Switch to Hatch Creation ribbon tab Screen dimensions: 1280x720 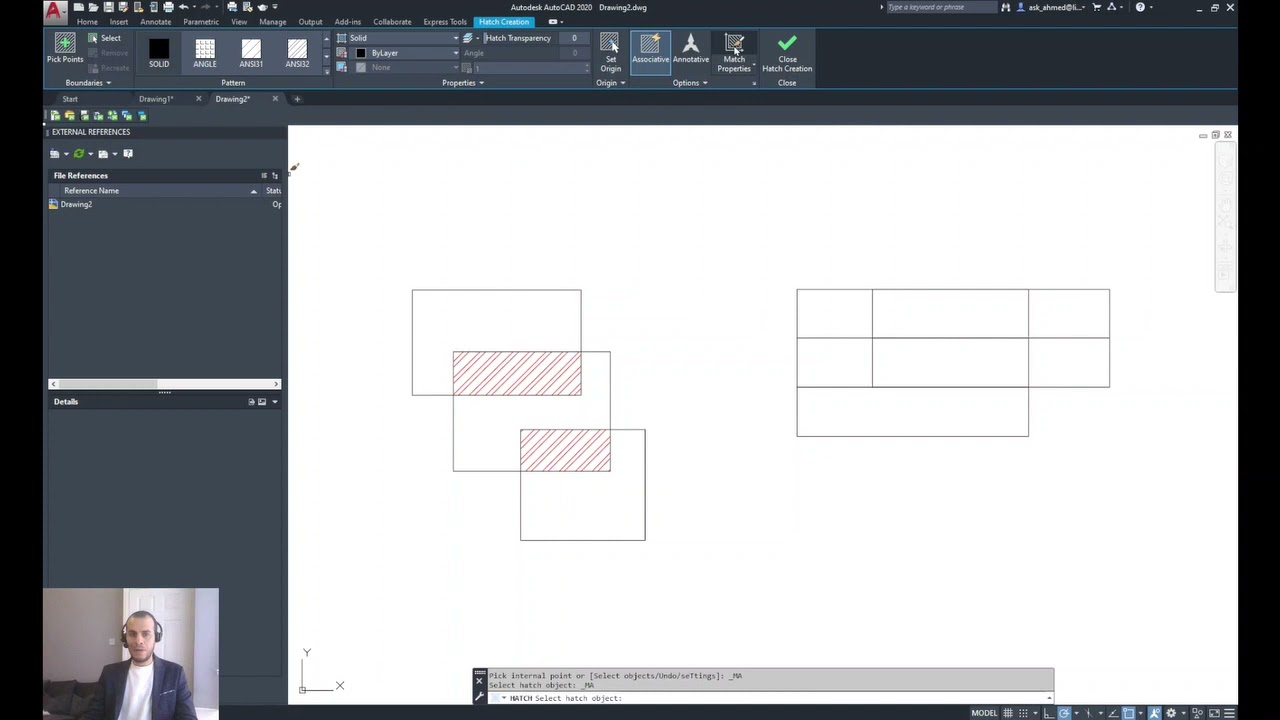(503, 22)
